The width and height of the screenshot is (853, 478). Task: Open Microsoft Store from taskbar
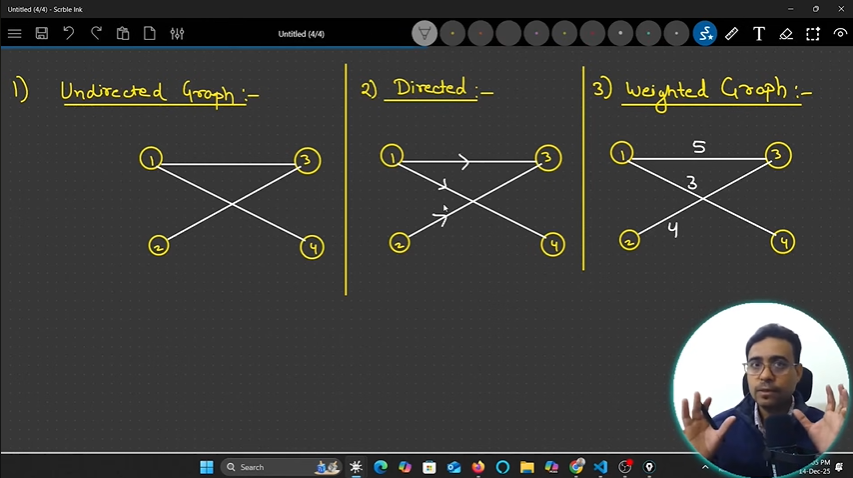coord(429,467)
